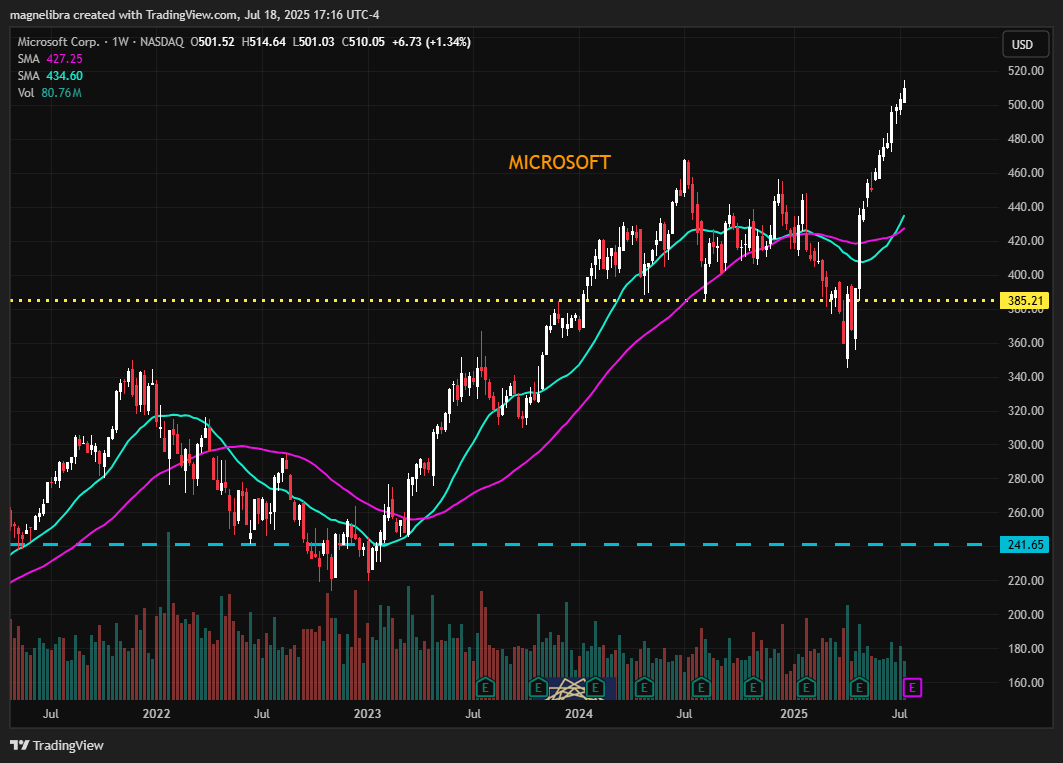Select the SMA 434.60 indicator legend

click(50, 76)
